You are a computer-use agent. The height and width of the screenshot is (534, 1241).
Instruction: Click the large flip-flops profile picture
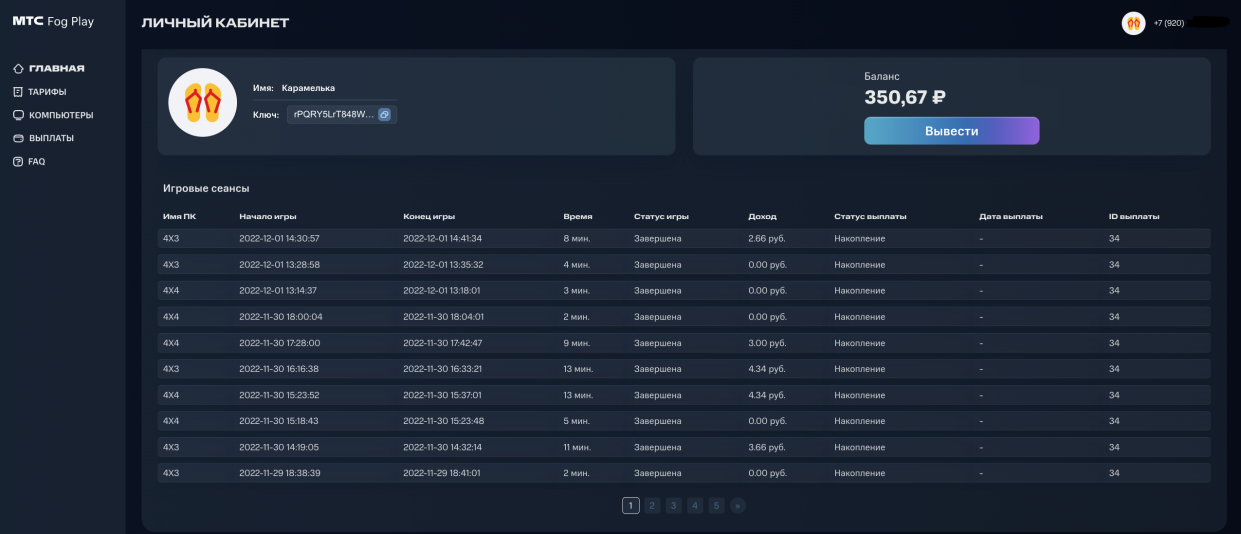202,102
